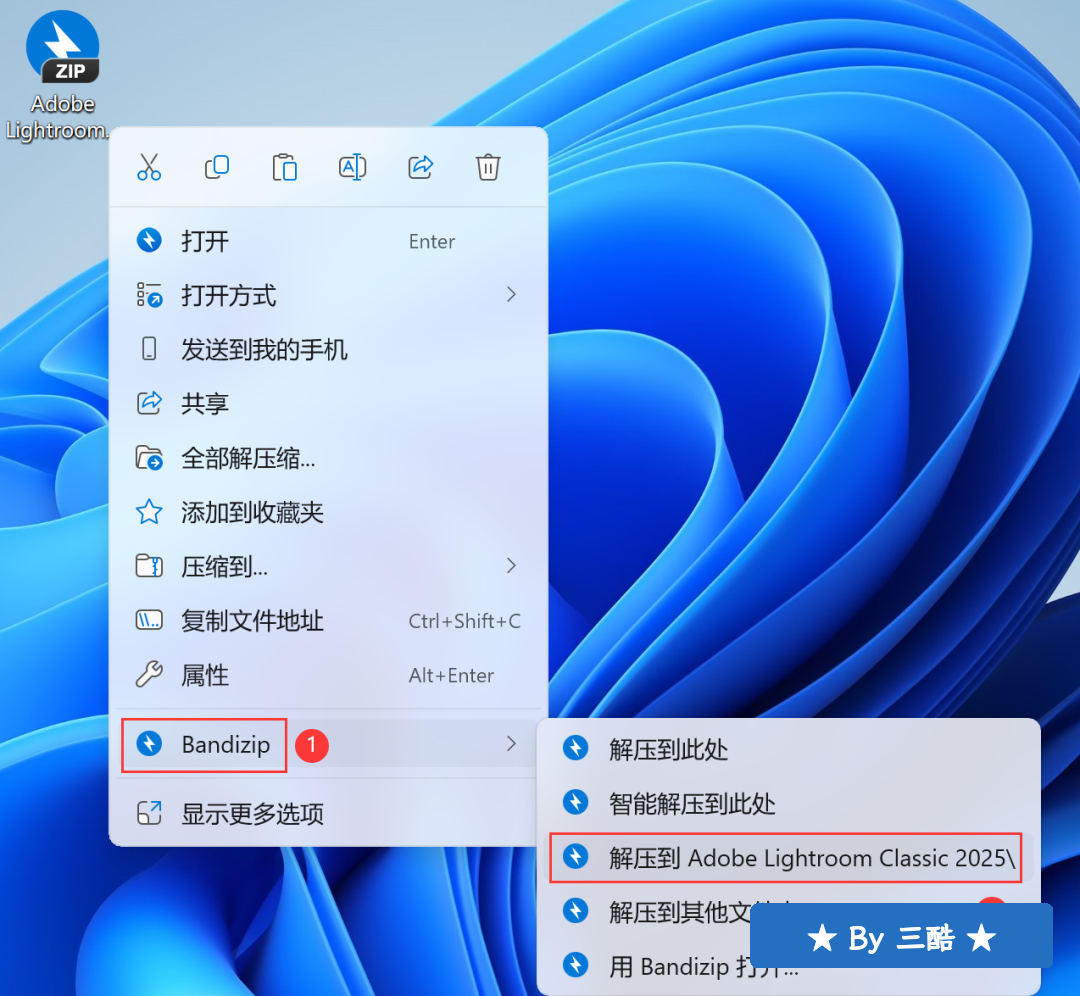Select 发送到我的手机
The width and height of the screenshot is (1080, 996).
point(329,349)
